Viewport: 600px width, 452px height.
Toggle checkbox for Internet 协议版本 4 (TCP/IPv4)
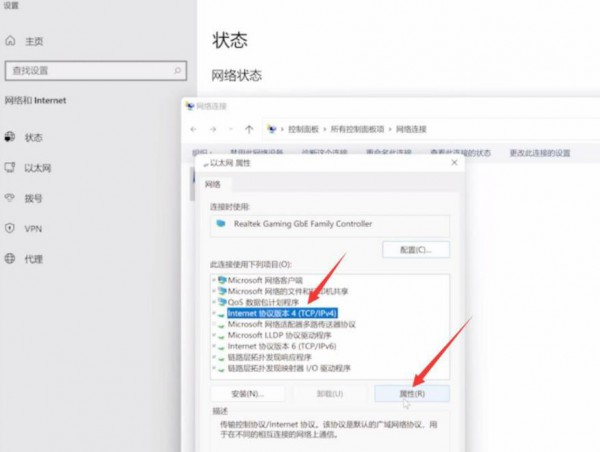(x=214, y=313)
